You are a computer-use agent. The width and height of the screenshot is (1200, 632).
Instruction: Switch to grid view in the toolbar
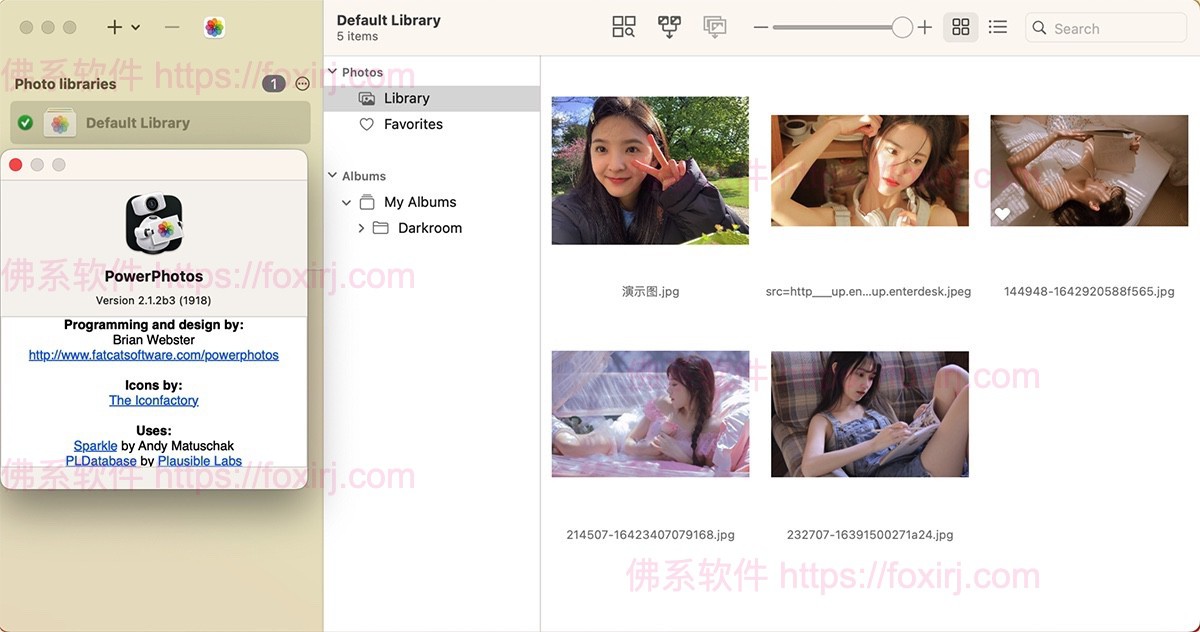pyautogui.click(x=959, y=26)
